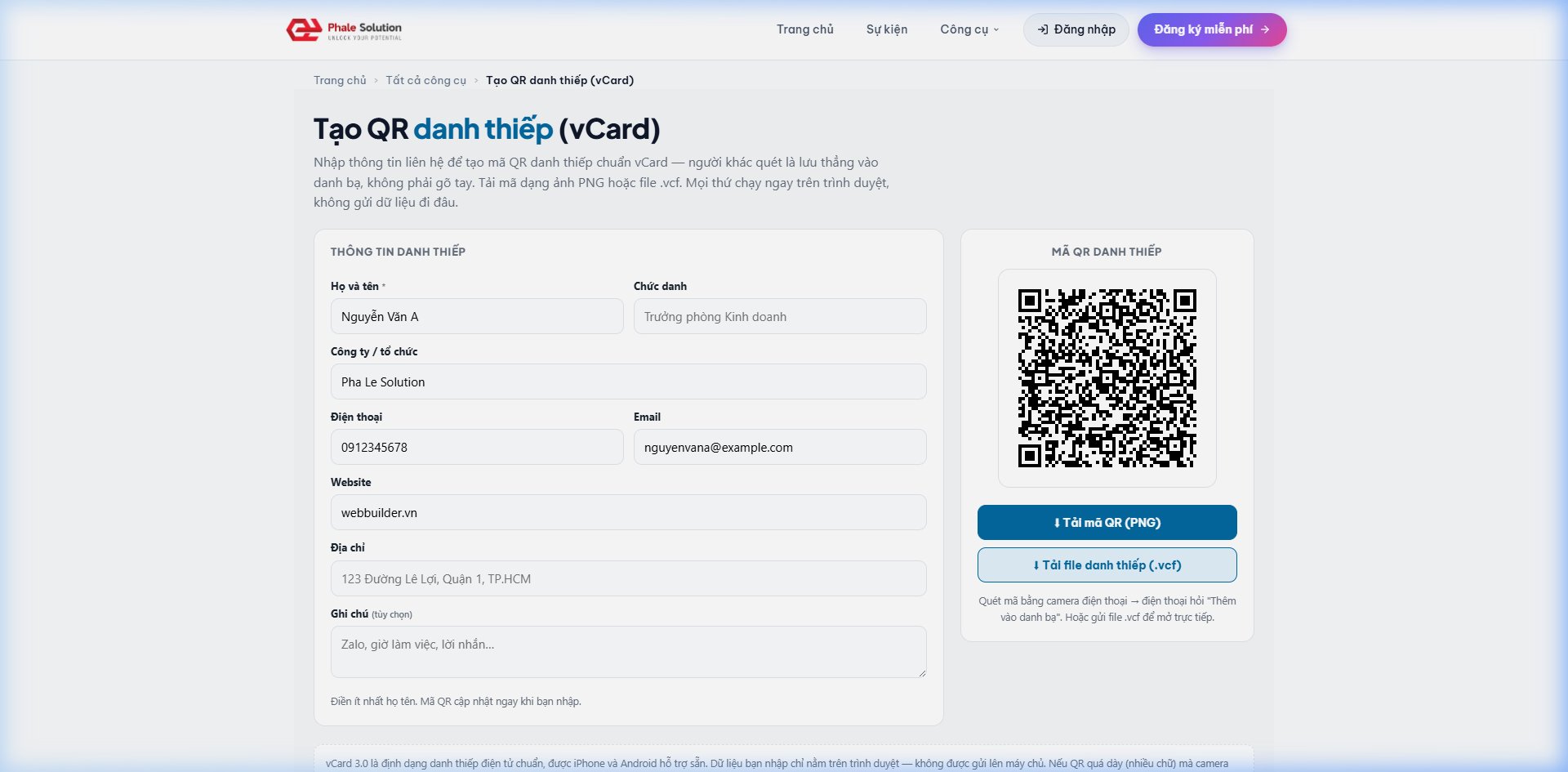Click the Chức danh label
This screenshot has width=1568, height=772.
660,286
